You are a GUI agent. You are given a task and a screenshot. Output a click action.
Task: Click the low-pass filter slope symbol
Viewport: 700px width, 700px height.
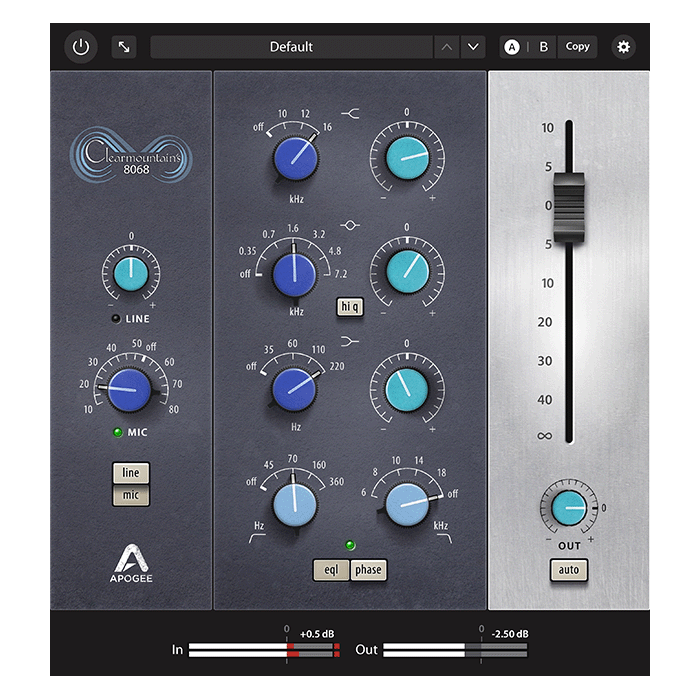point(444,539)
